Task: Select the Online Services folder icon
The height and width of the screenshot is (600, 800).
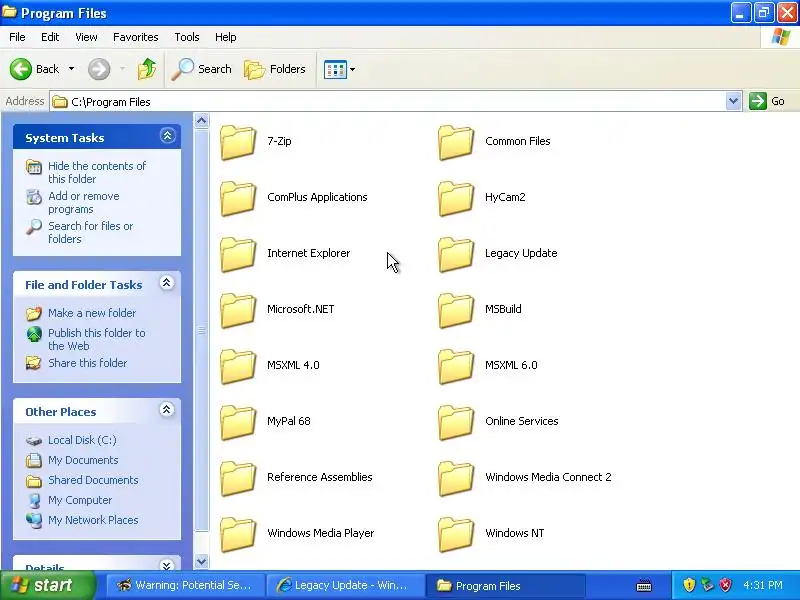Action: [x=456, y=422]
